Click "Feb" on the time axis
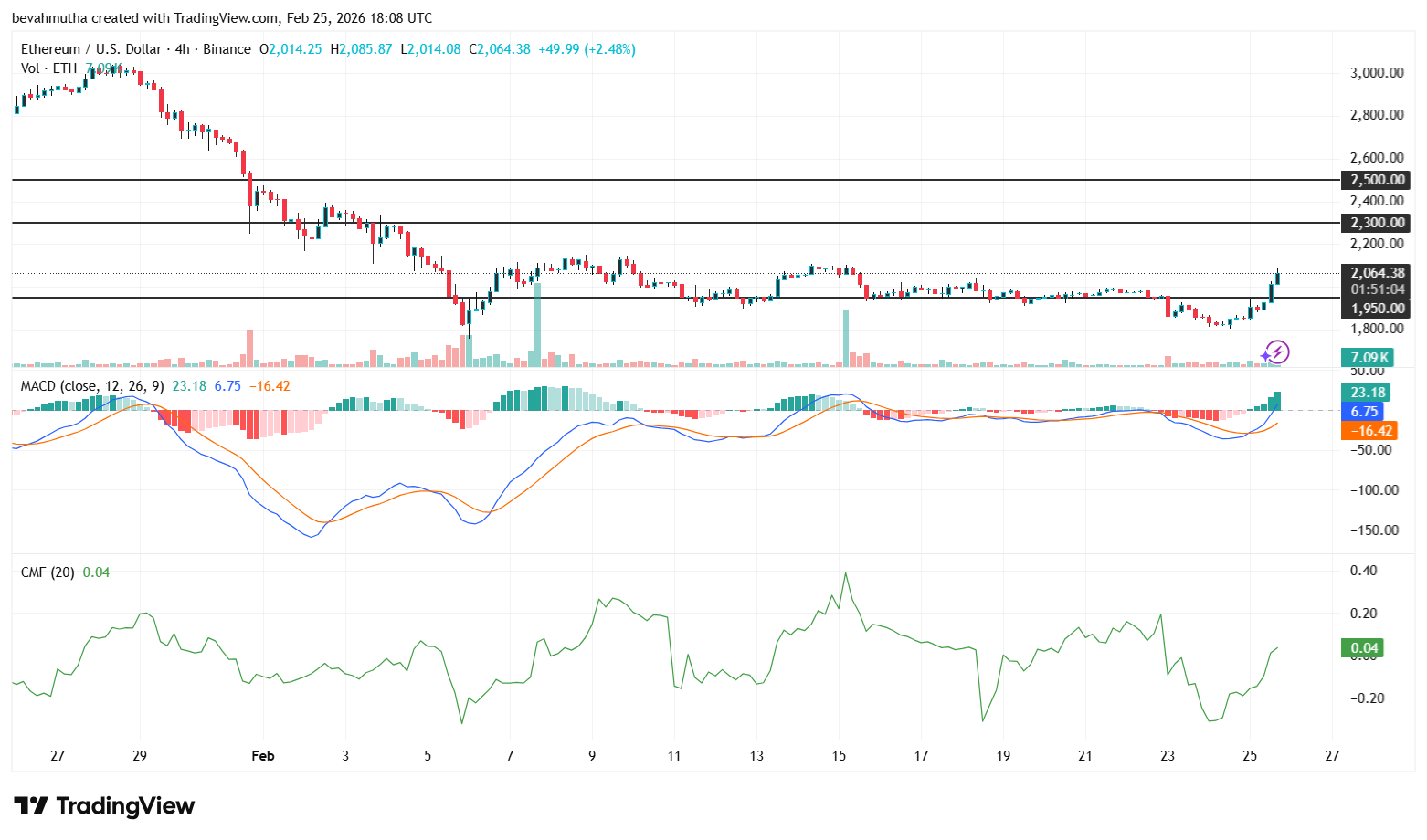Viewport: 1427px width, 840px height. (x=262, y=756)
